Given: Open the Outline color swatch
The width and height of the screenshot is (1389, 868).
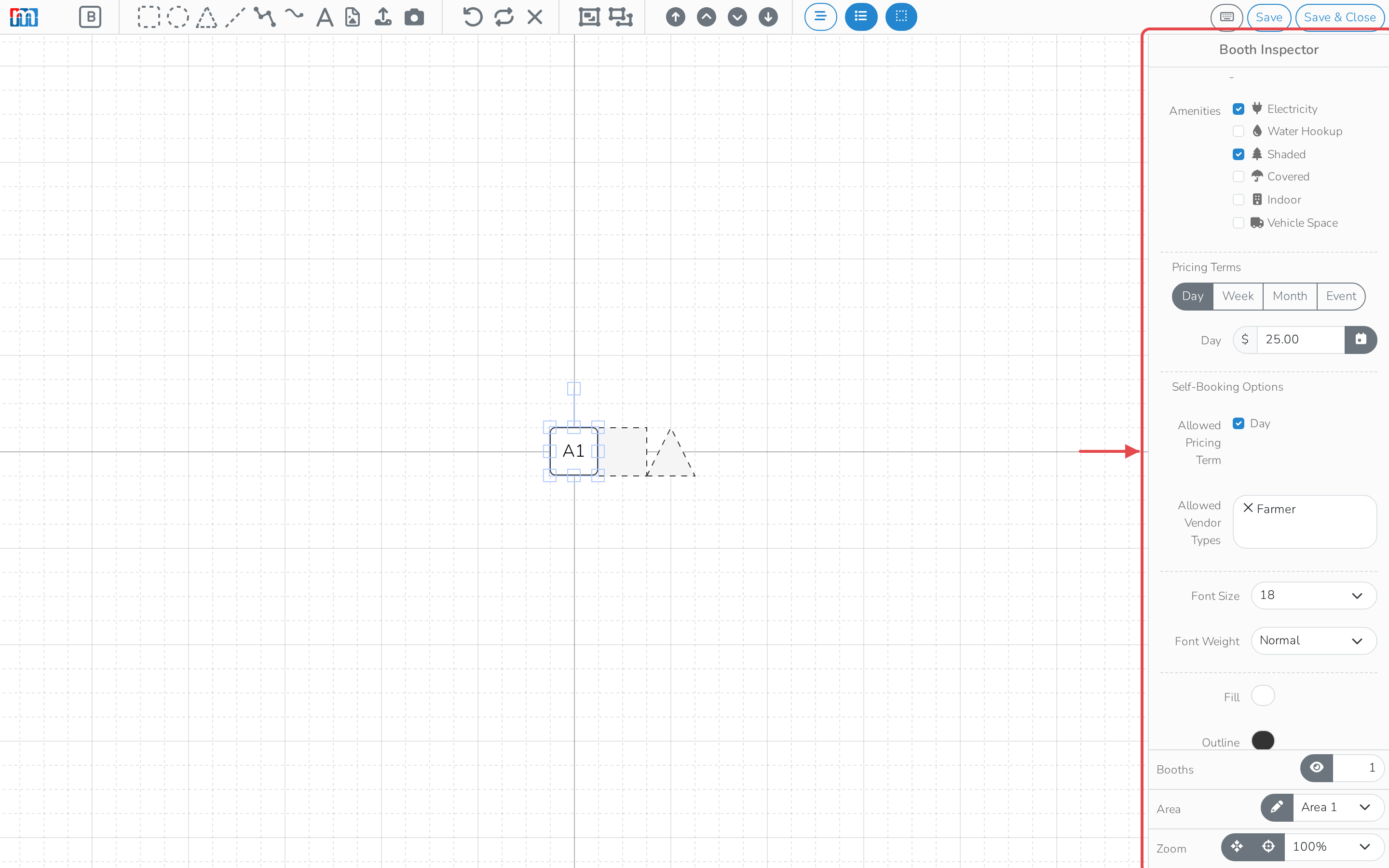Looking at the screenshot, I should (1263, 741).
